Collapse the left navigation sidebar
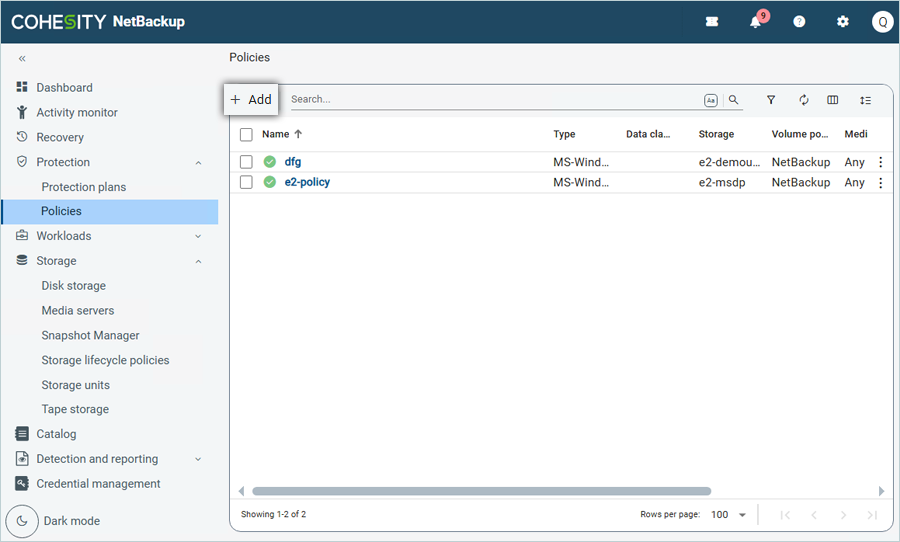This screenshot has height=542, width=900. point(22,59)
